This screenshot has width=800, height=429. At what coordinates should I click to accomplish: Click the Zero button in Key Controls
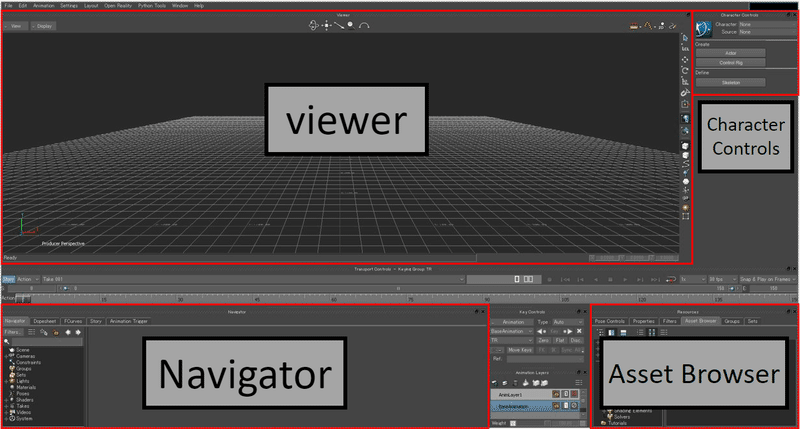click(543, 340)
